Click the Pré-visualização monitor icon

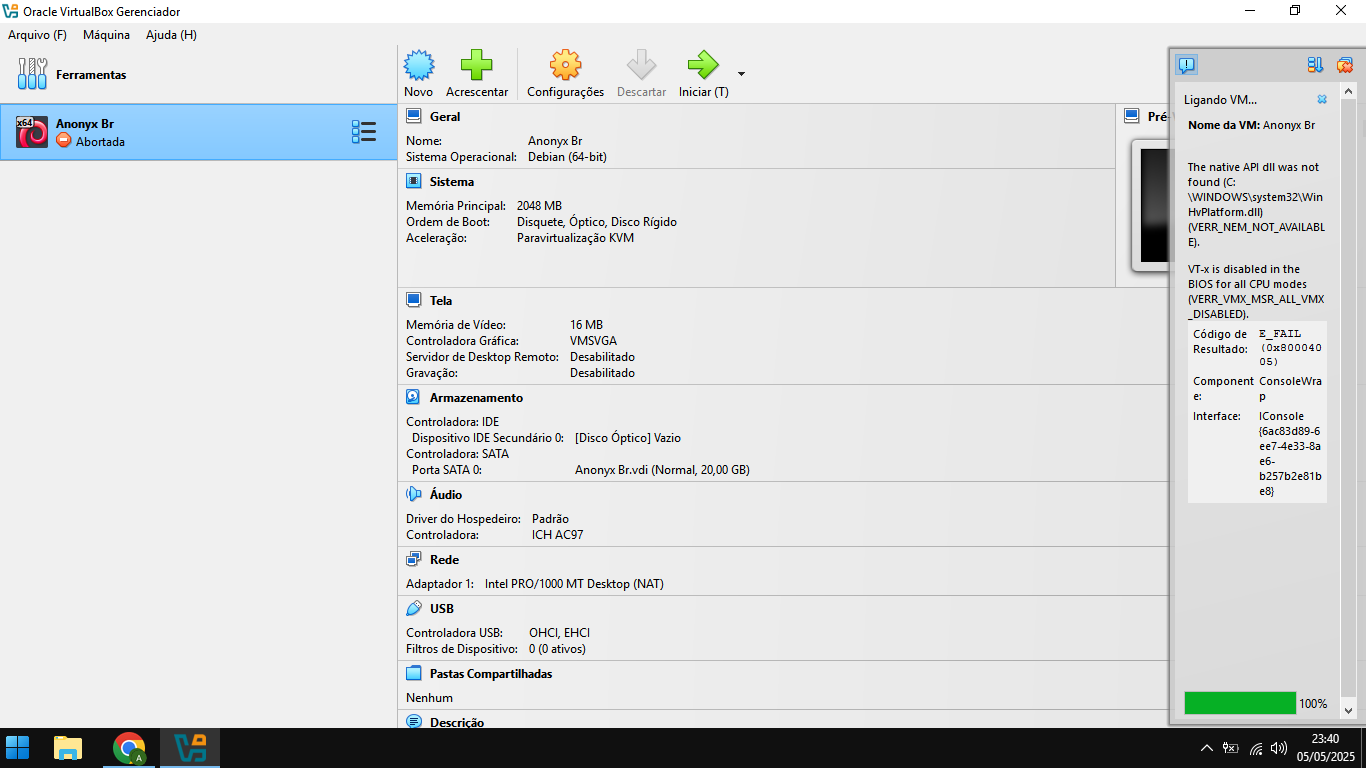[x=1131, y=116]
